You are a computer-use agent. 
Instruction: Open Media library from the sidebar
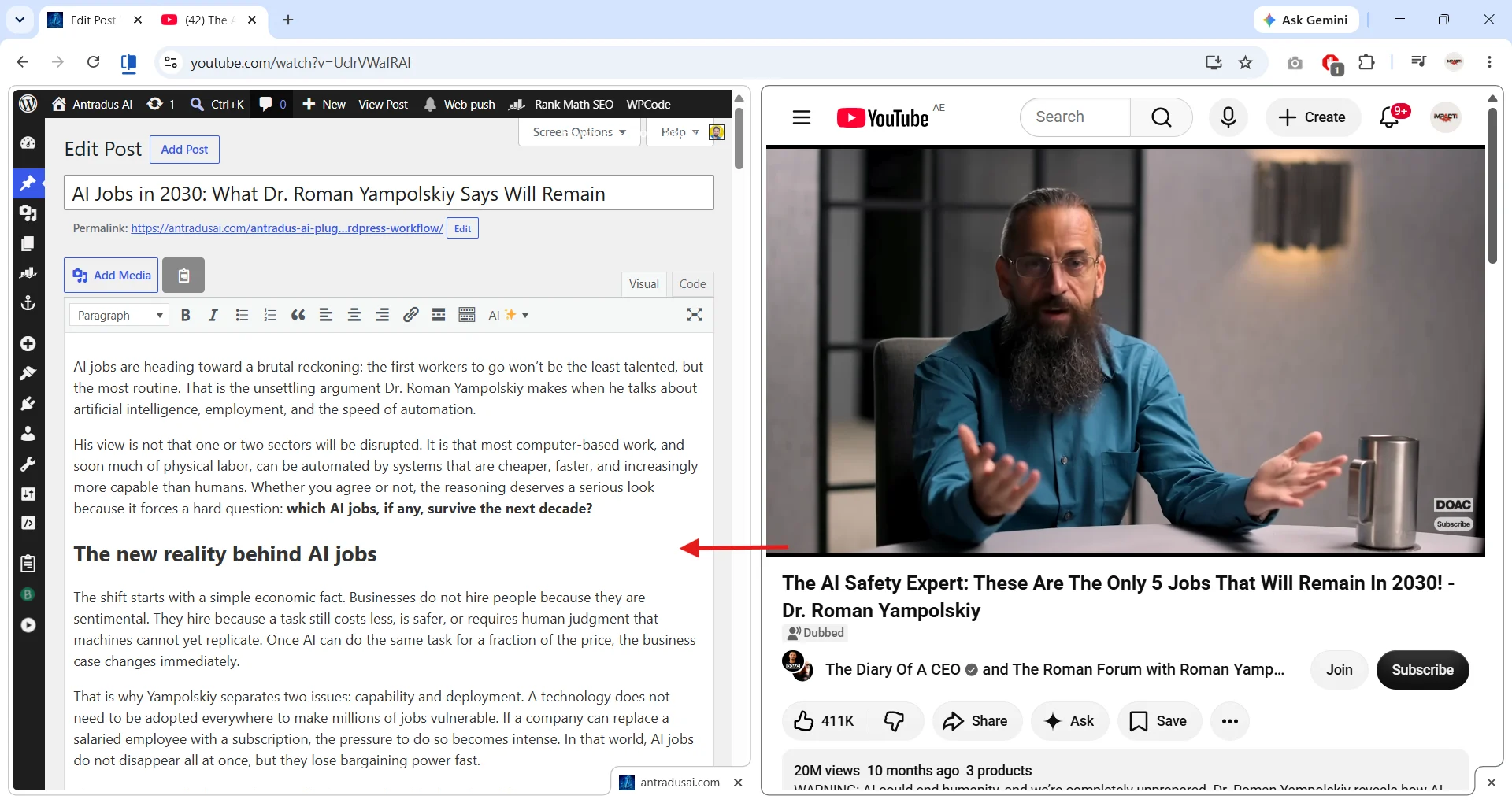coord(28,213)
